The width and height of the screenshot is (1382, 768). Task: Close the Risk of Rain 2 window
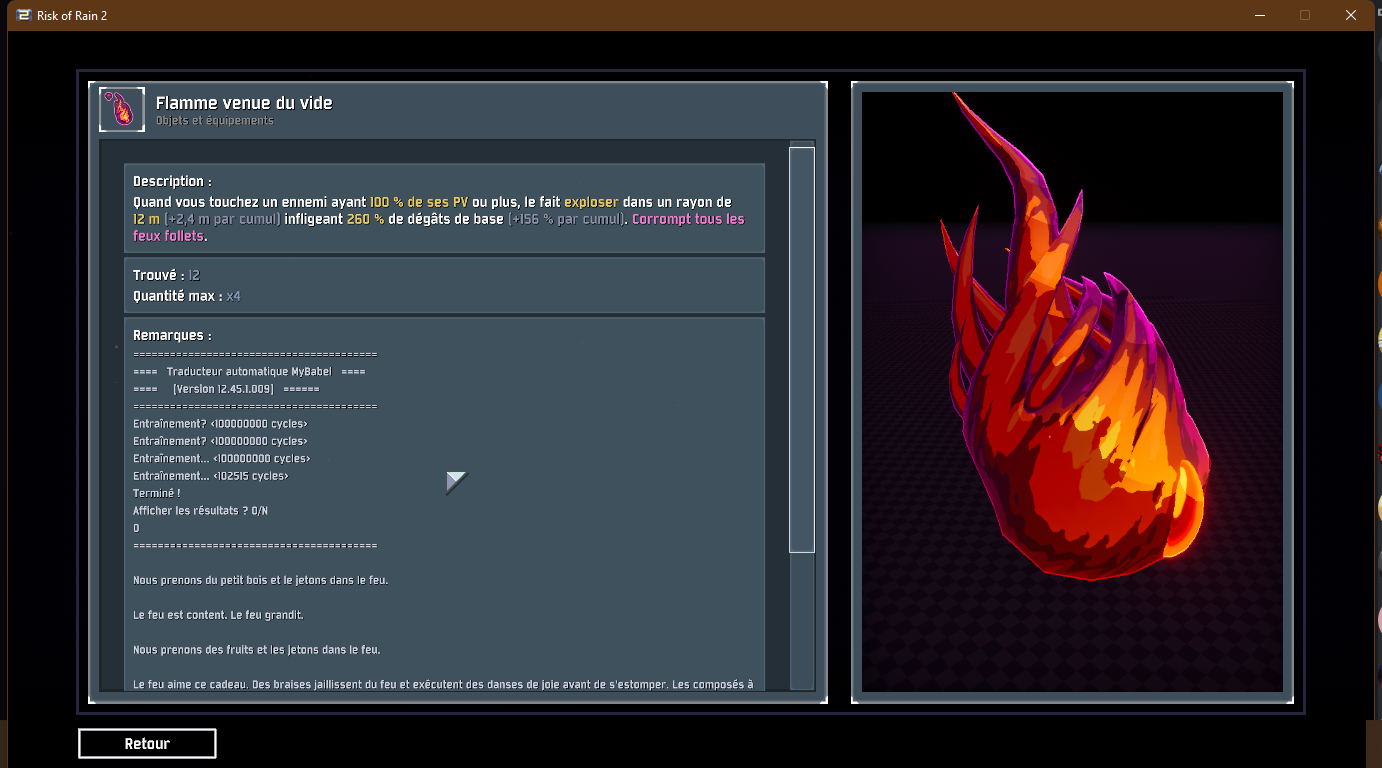1351,15
